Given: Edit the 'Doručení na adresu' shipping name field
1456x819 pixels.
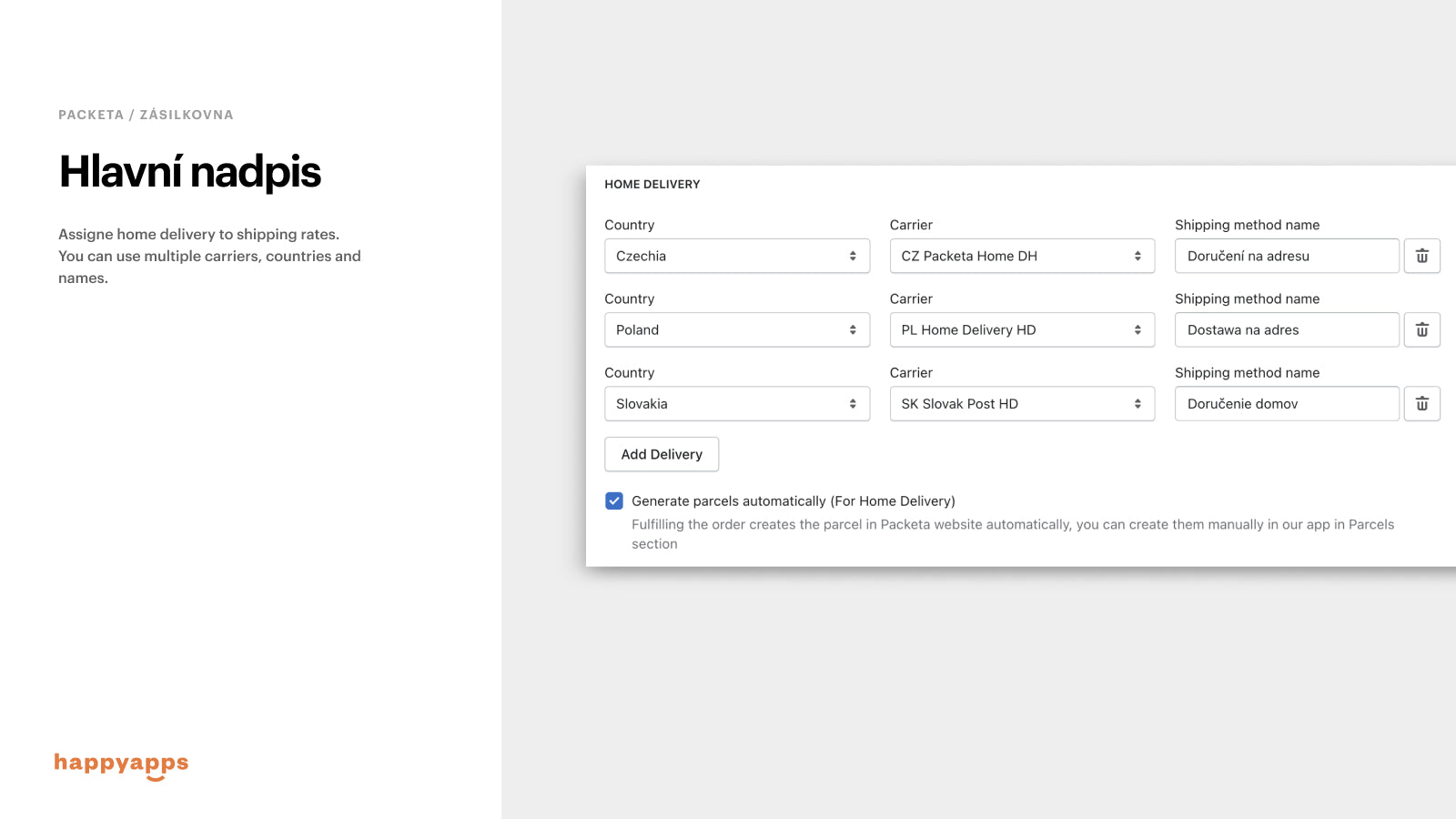Looking at the screenshot, I should pos(1287,256).
